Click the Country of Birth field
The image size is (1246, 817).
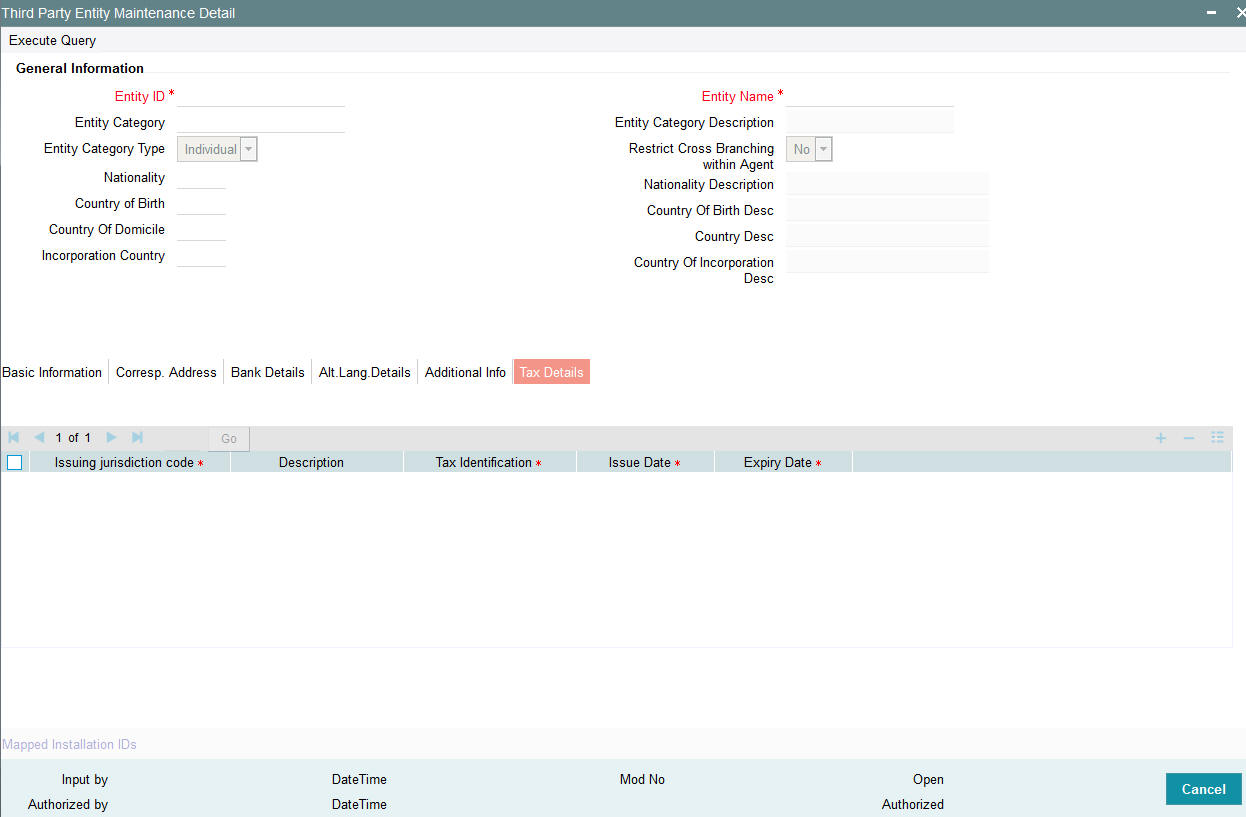coord(201,203)
